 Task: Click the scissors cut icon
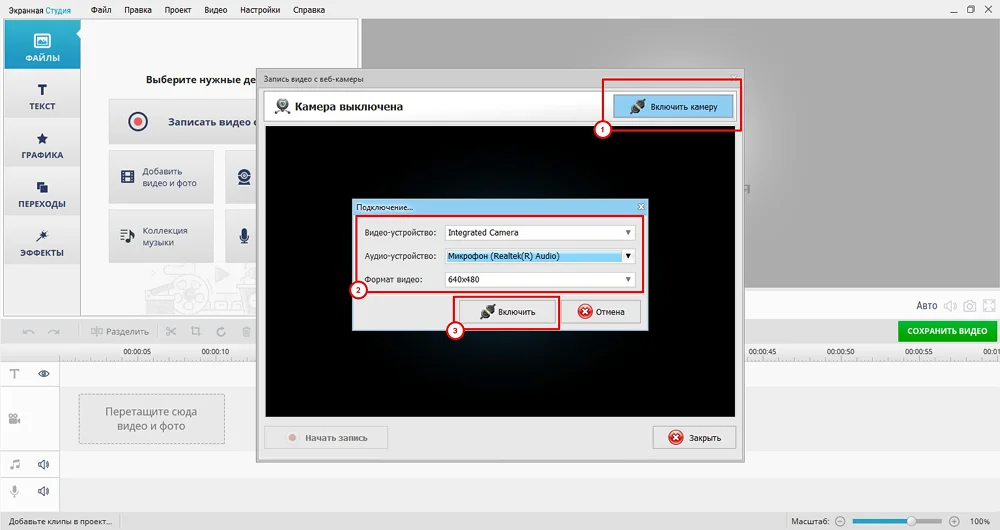171,332
